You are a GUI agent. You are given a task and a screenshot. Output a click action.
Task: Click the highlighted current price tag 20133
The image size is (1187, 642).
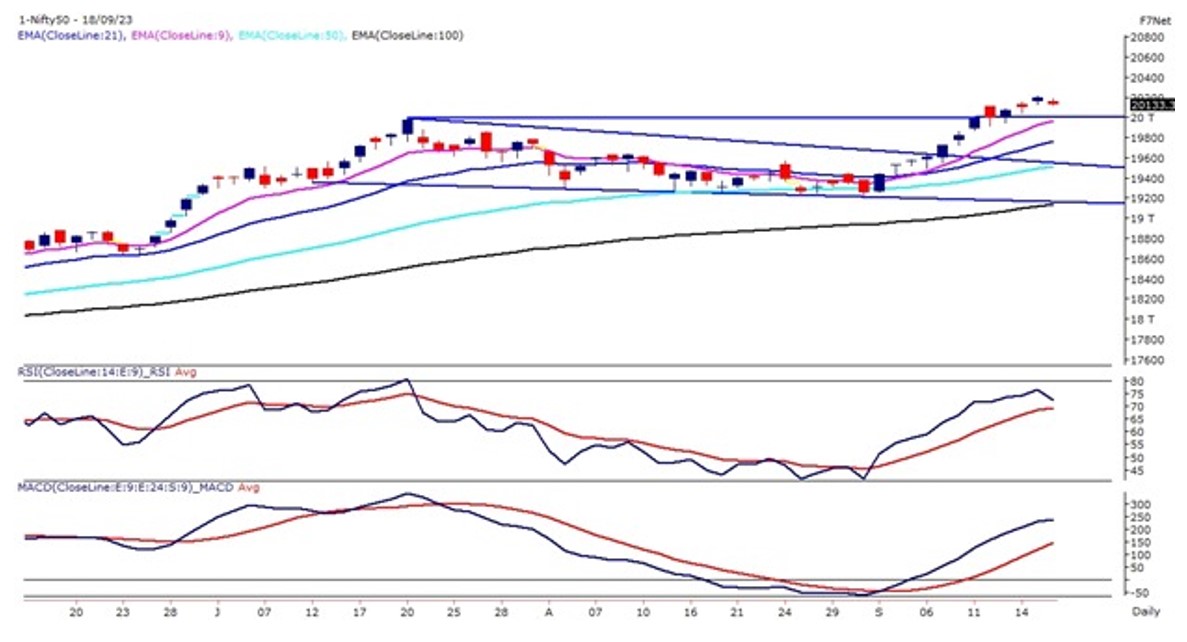click(1151, 104)
